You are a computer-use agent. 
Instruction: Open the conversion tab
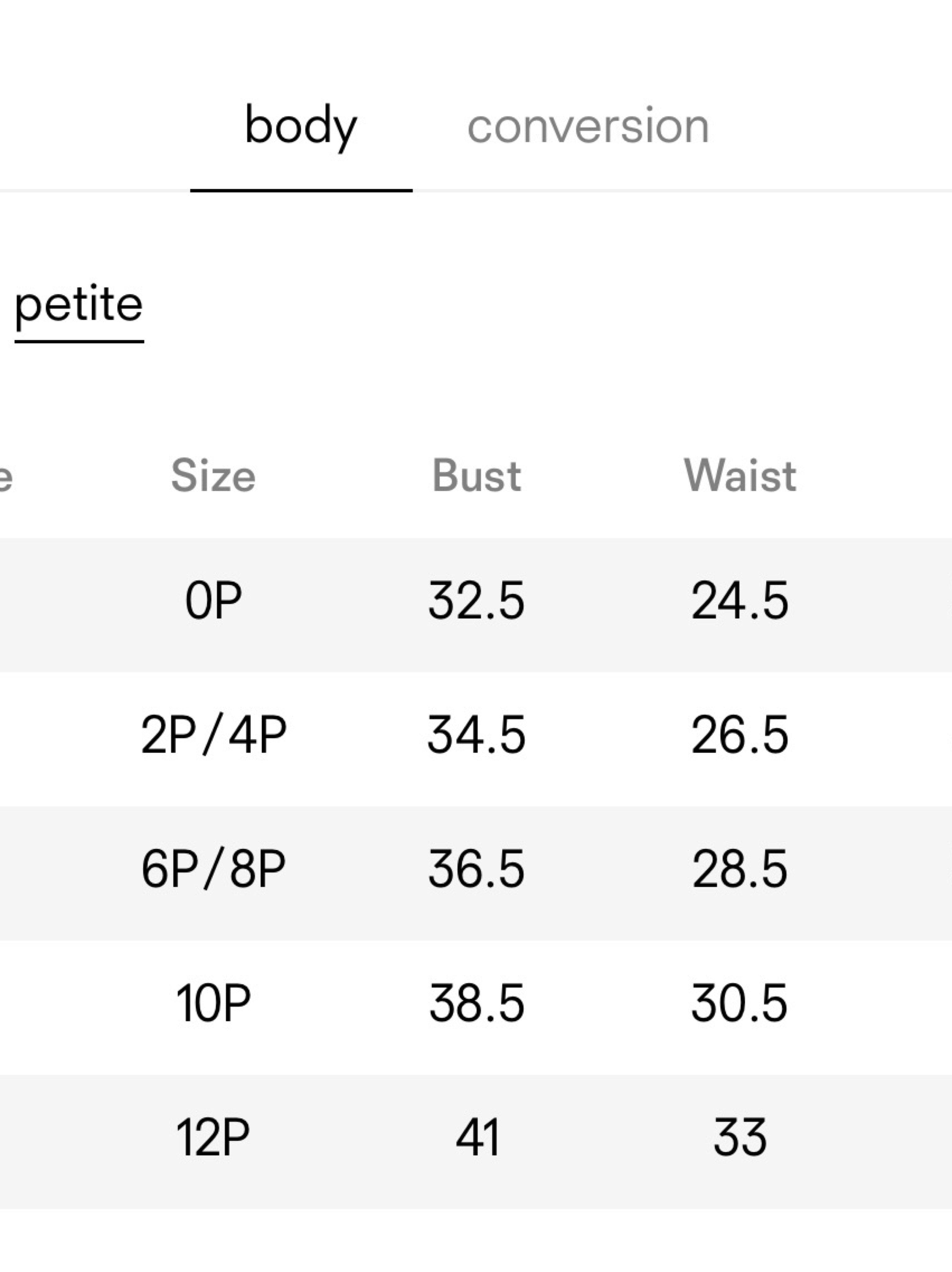588,126
